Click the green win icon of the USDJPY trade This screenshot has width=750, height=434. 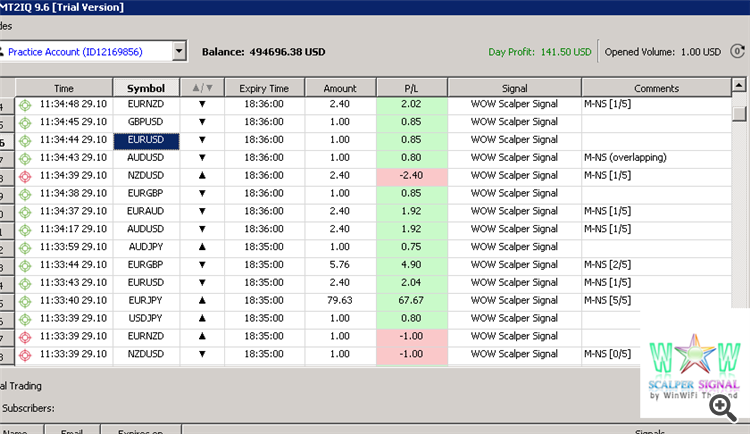coord(25,319)
